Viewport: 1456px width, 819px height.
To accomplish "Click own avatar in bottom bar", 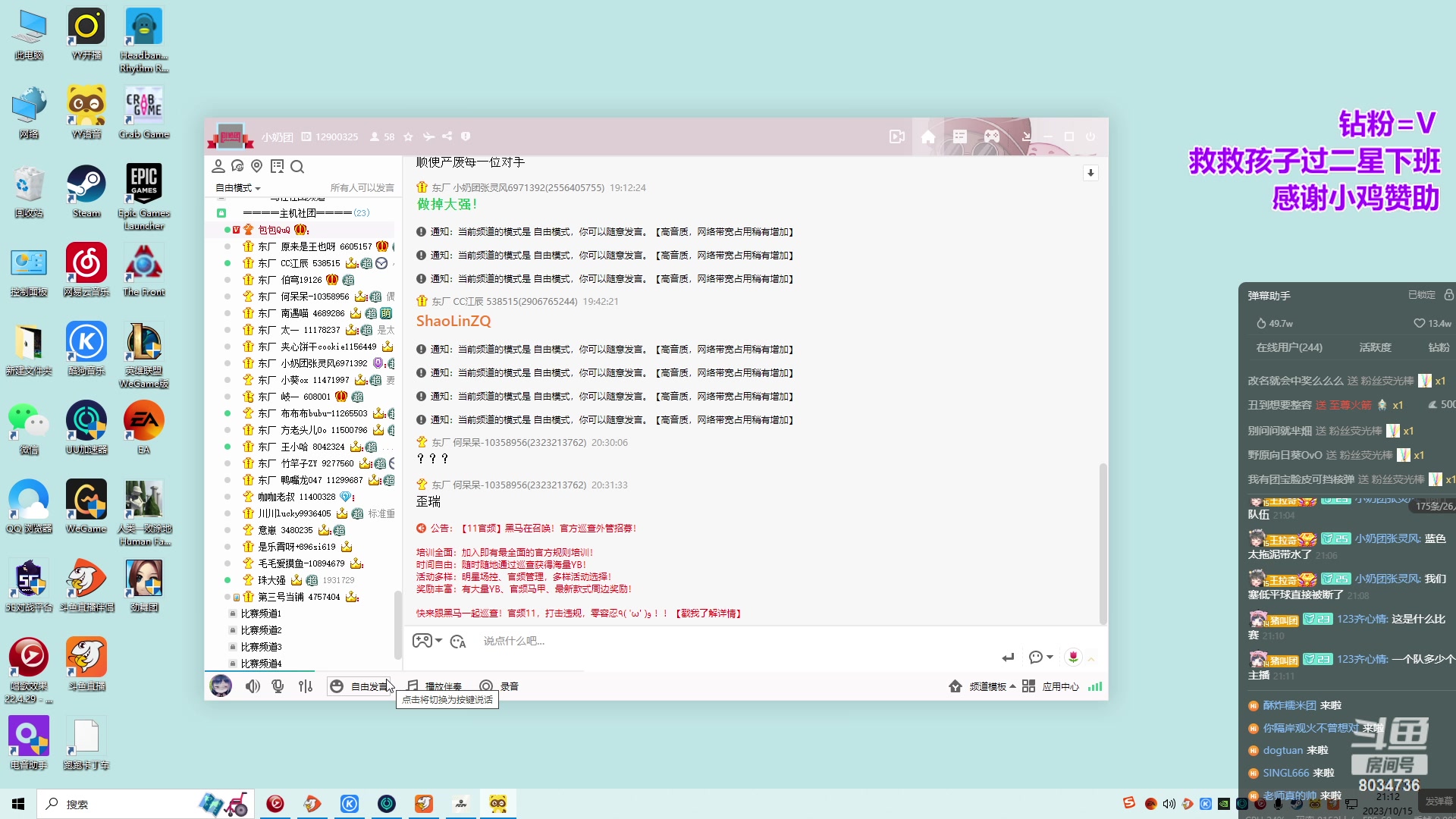I will tap(221, 686).
